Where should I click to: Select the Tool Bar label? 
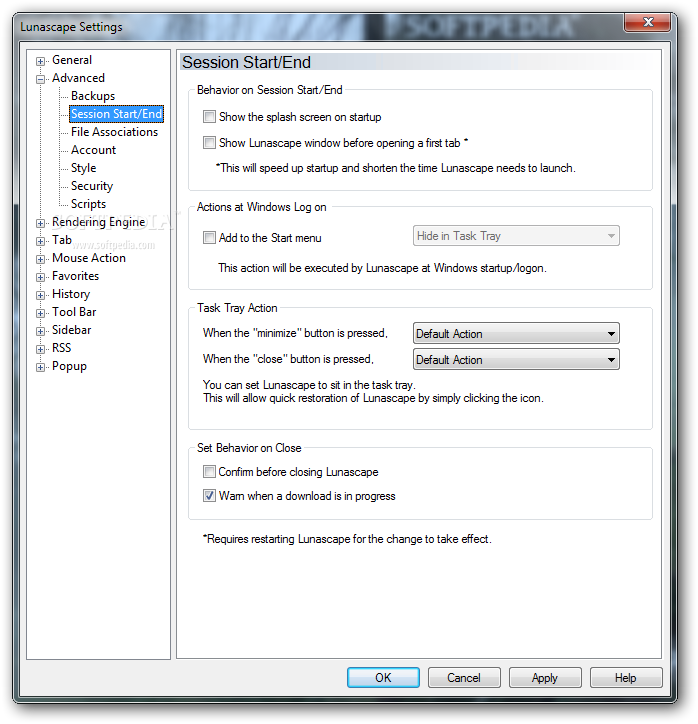tap(74, 312)
